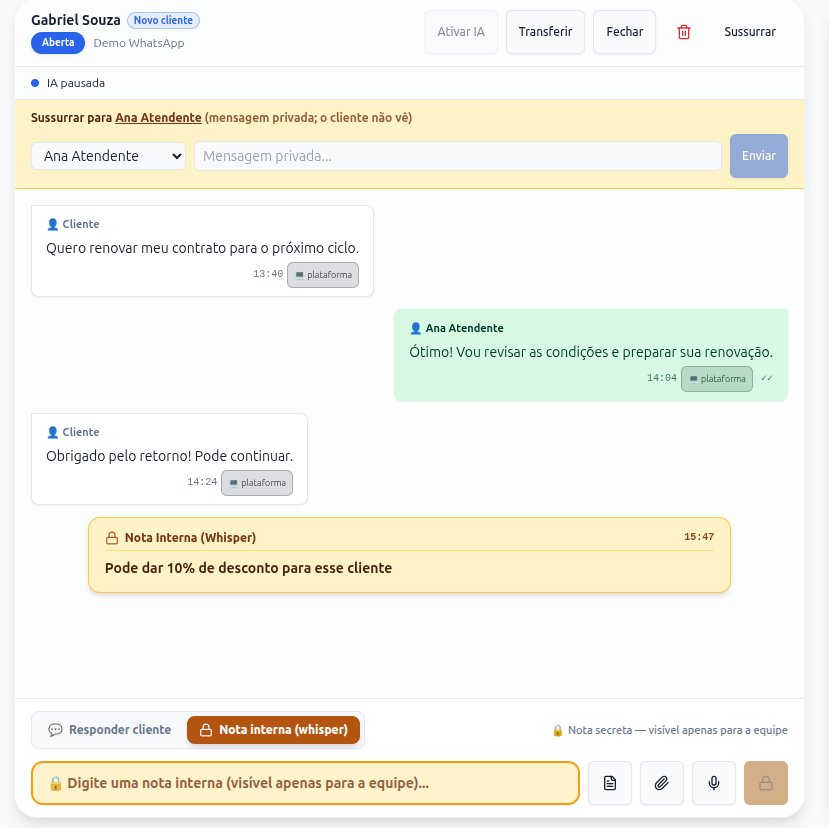Open the Ana Atendente recipient dropdown
829x828 pixels.
108,156
